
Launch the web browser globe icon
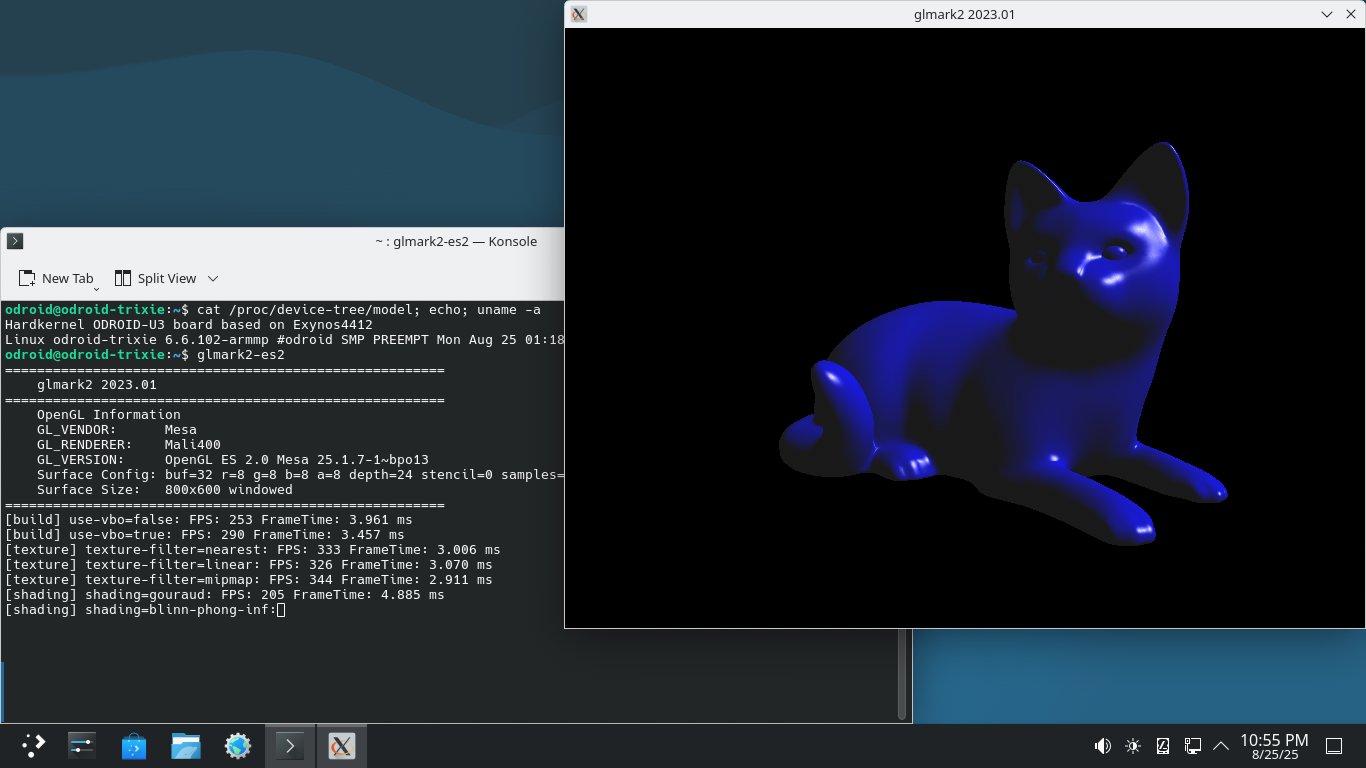click(238, 745)
